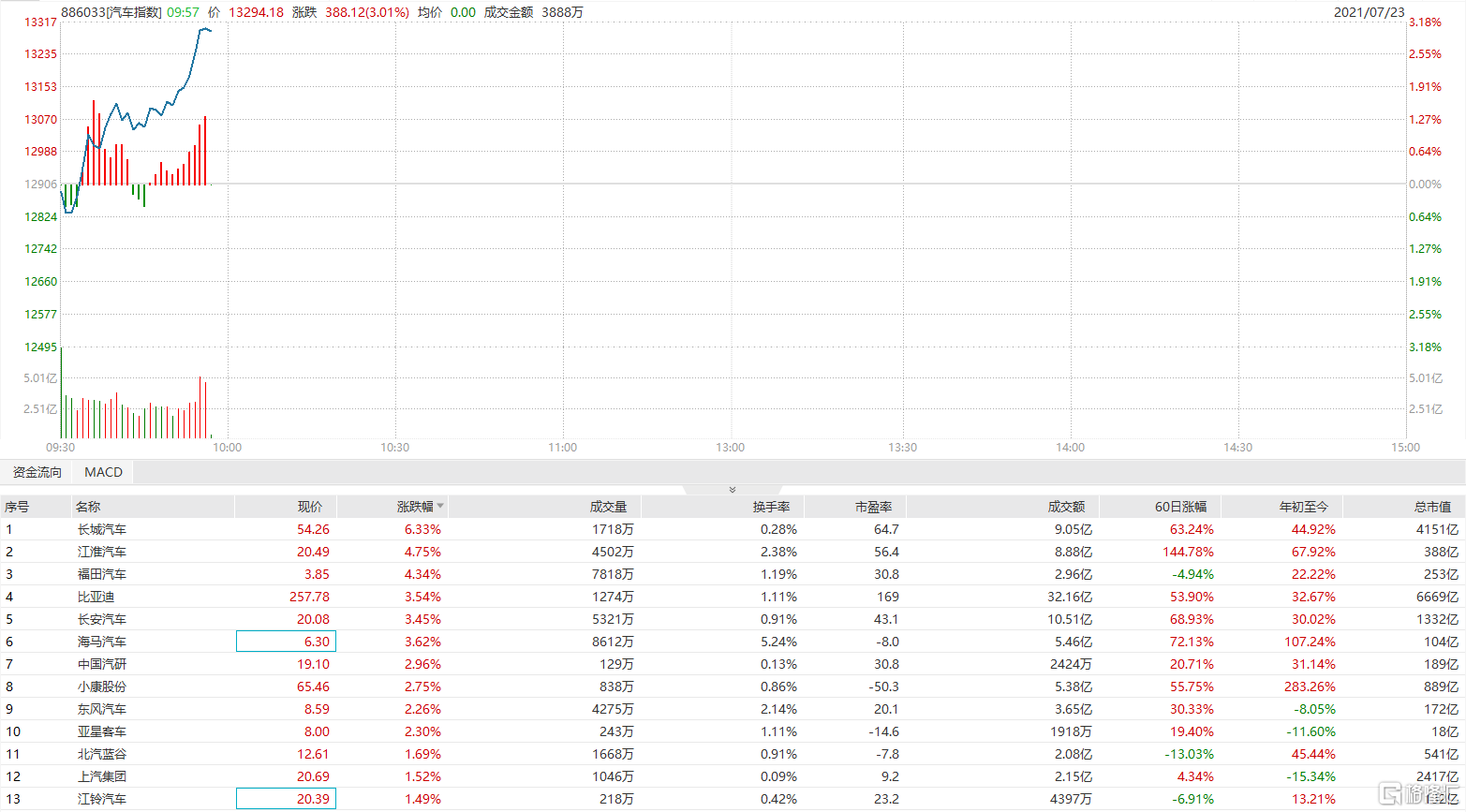Click 上汽集团 P/E ratio 9.2
The width and height of the screenshot is (1466, 812).
(889, 776)
